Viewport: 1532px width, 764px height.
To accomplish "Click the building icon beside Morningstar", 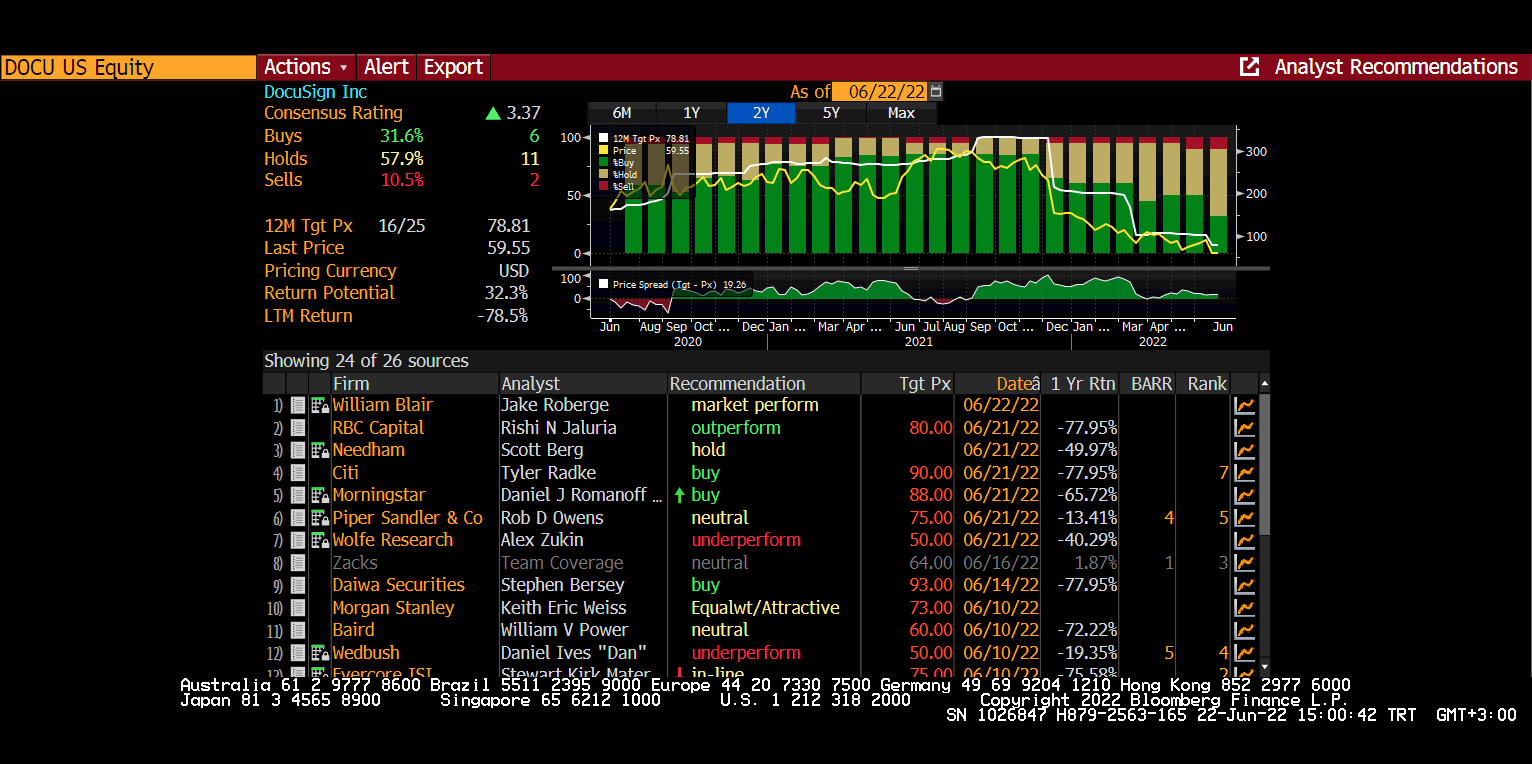I will 320,495.
